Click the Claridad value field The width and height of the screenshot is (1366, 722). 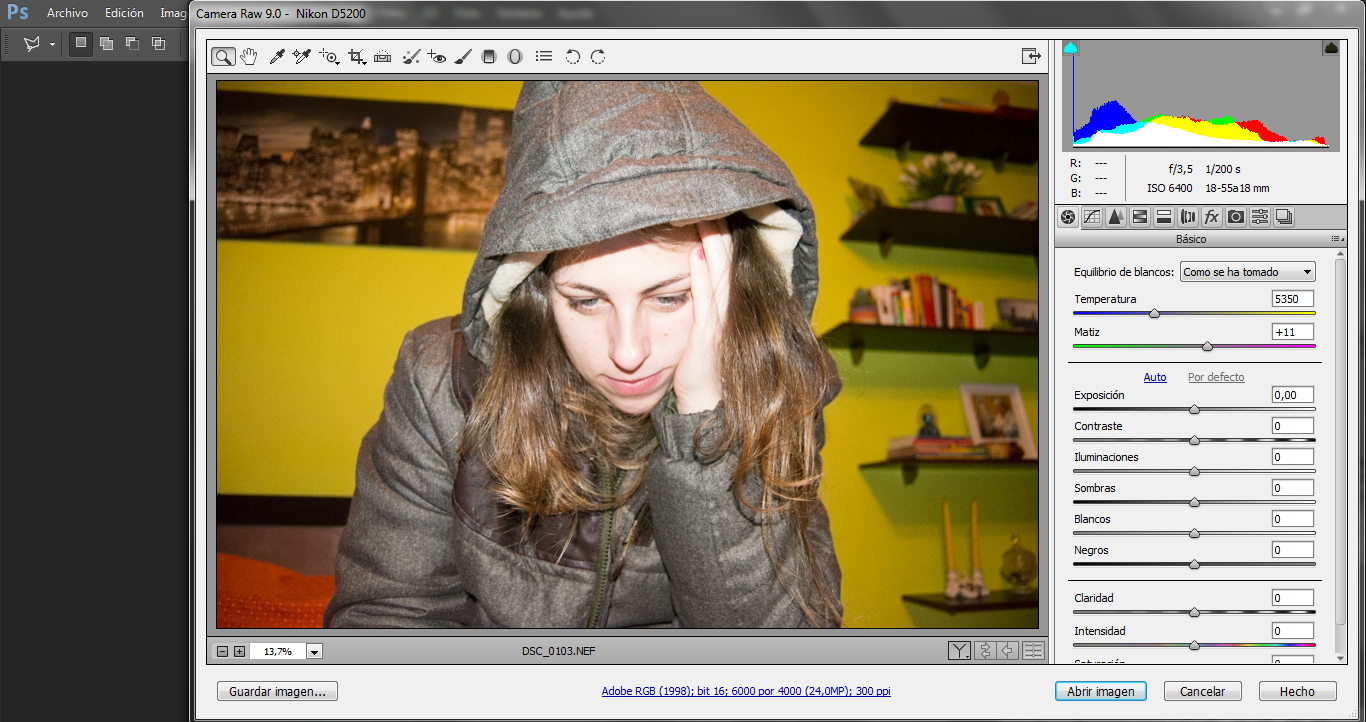tap(1292, 598)
